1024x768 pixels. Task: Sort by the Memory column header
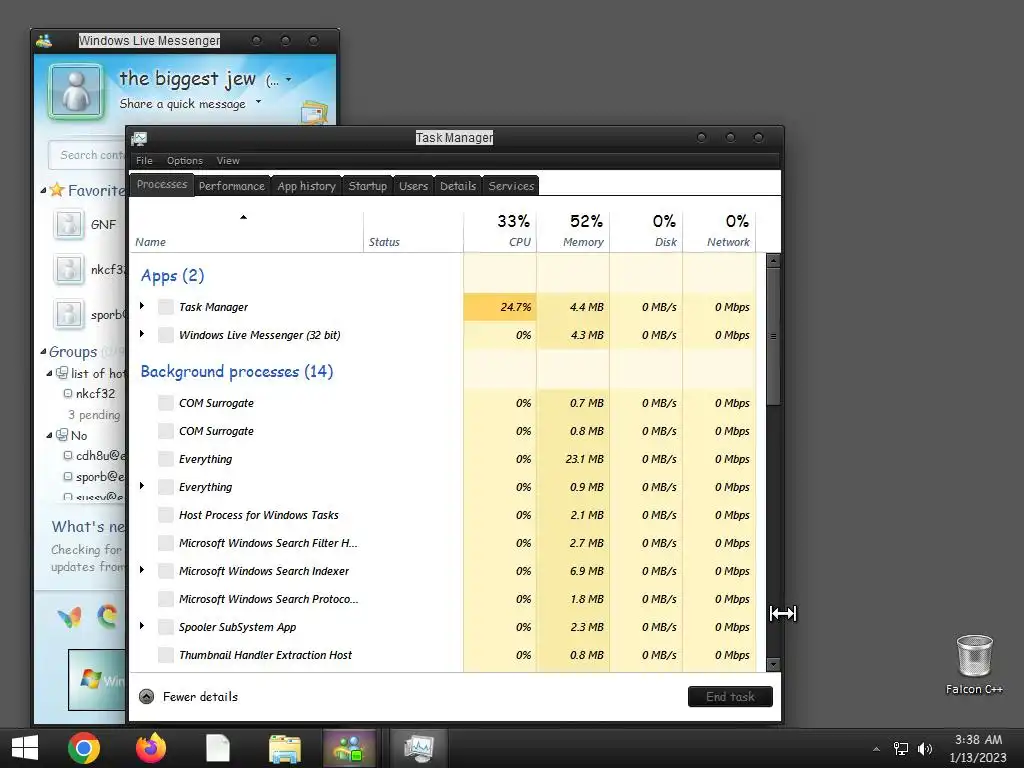point(573,231)
